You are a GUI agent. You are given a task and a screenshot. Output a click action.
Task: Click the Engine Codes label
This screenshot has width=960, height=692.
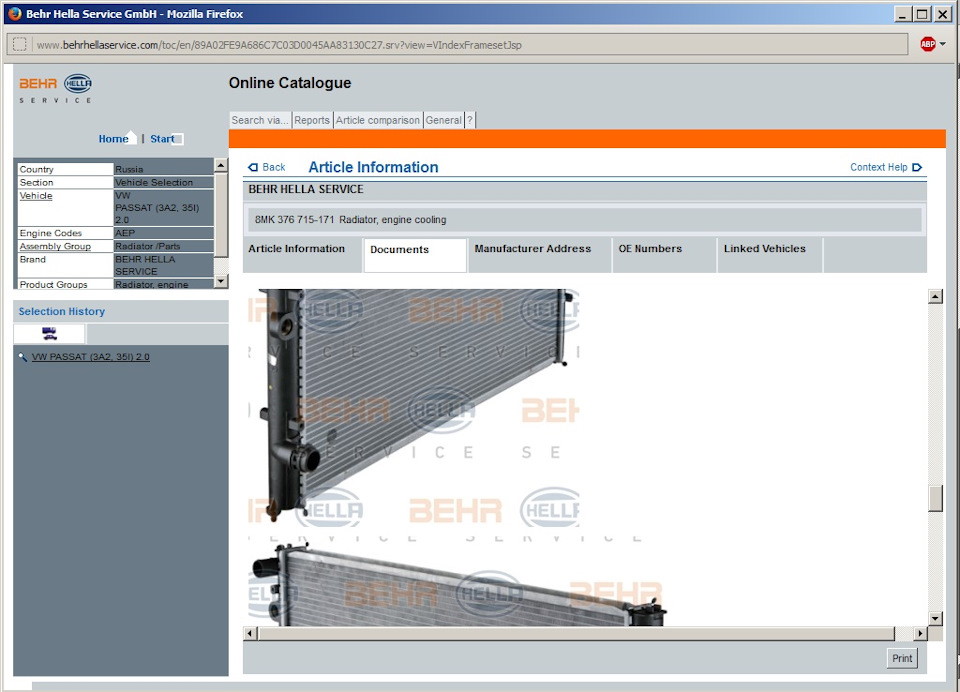(50, 233)
